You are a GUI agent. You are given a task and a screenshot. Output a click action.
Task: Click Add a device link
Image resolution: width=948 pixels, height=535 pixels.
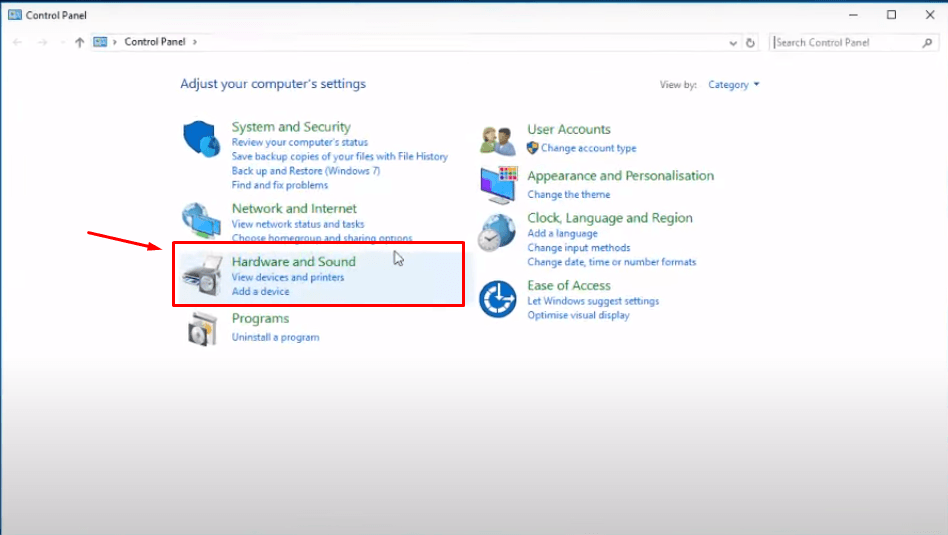click(x=260, y=291)
